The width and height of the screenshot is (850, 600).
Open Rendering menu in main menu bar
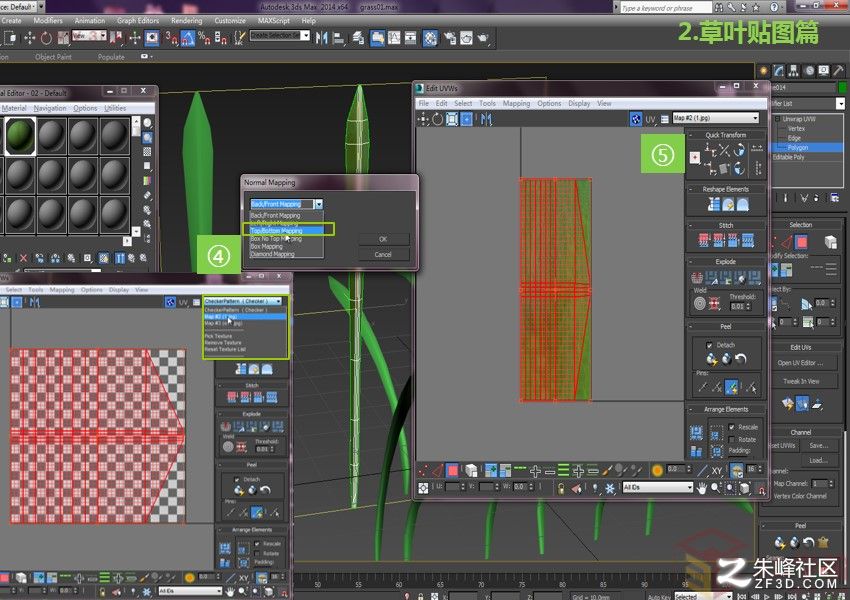186,21
